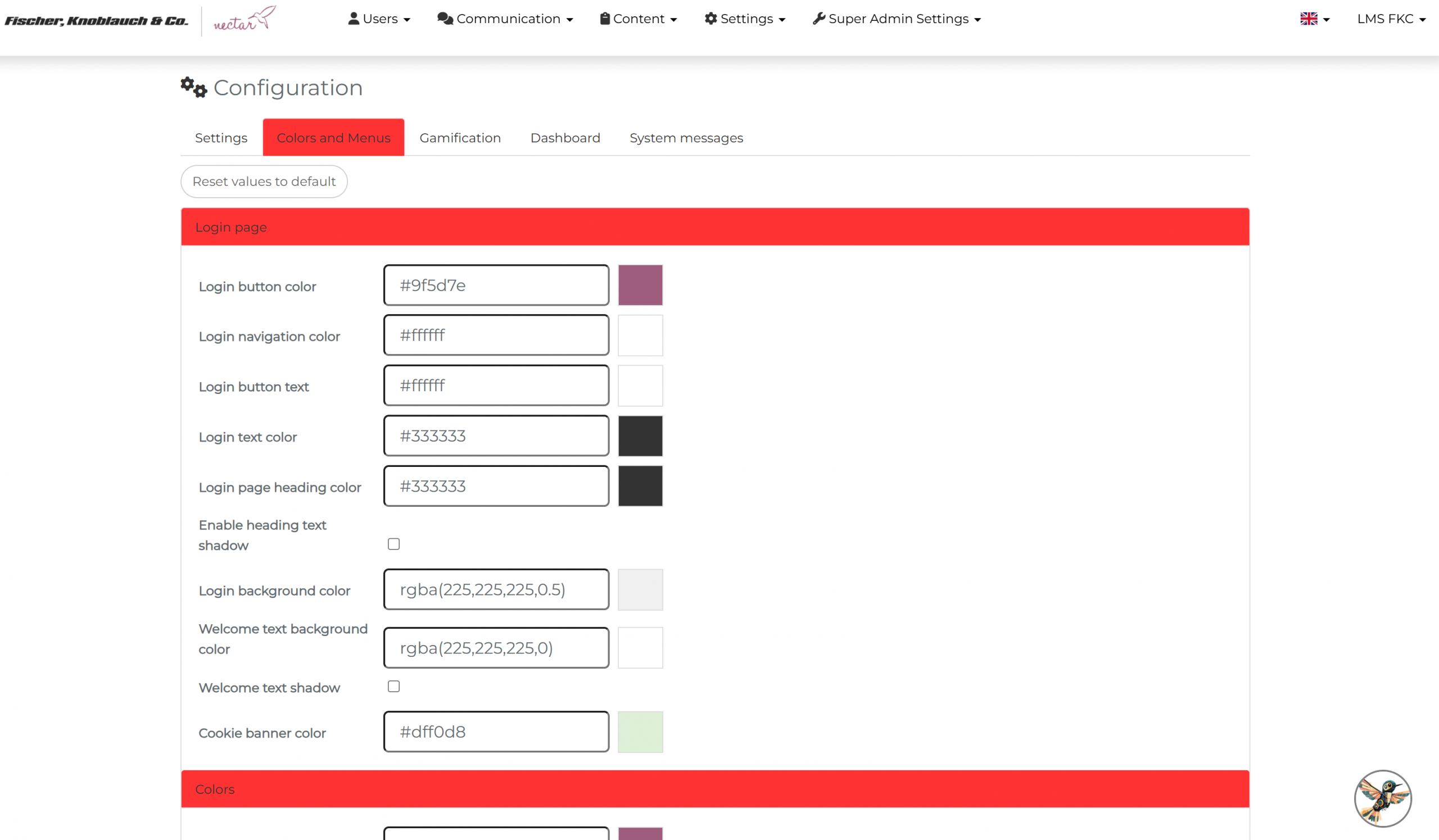
Task: Click the nectar hummingbird logo
Action: tap(245, 19)
